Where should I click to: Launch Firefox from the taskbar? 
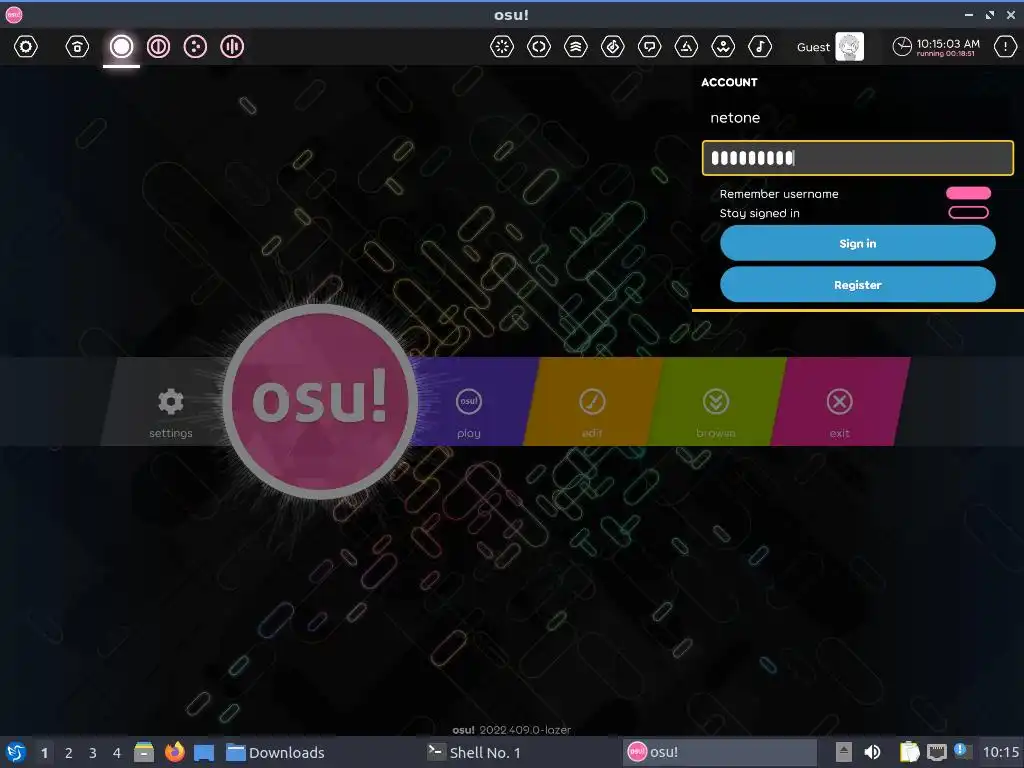pyautogui.click(x=174, y=752)
